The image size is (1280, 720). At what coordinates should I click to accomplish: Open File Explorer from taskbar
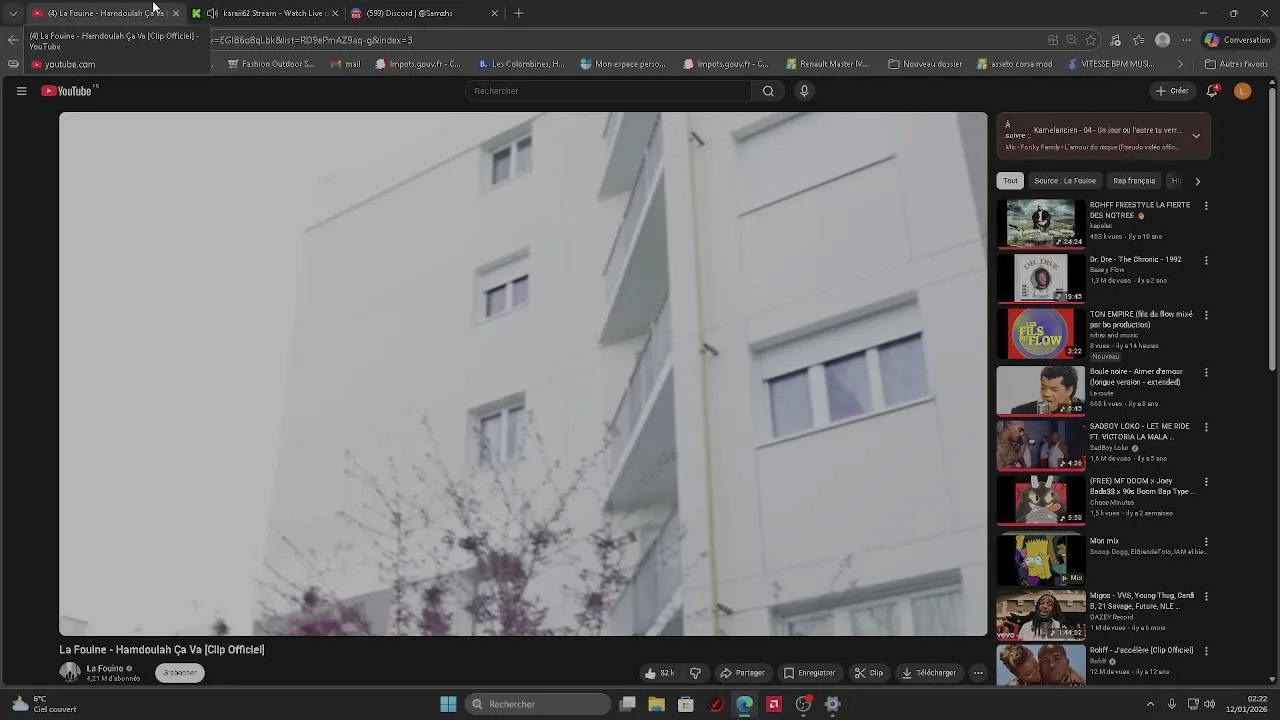click(x=656, y=704)
